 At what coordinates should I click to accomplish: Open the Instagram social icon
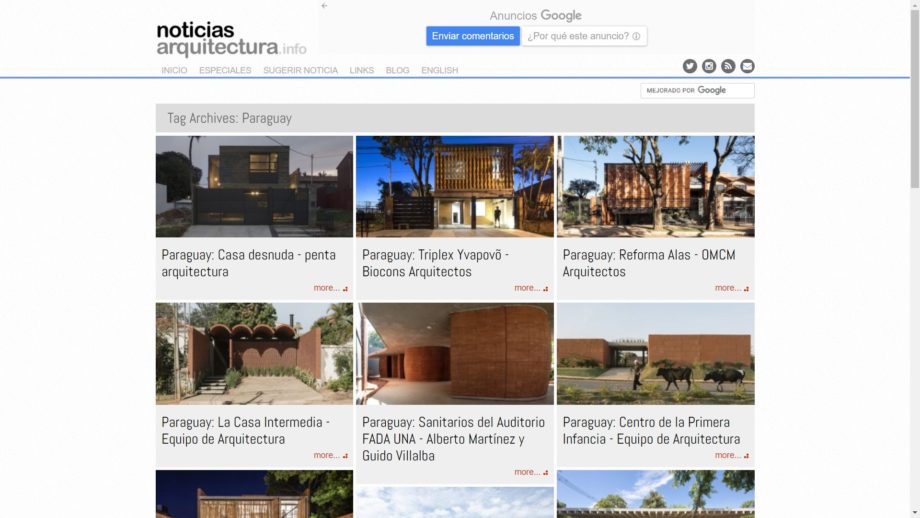tap(709, 66)
